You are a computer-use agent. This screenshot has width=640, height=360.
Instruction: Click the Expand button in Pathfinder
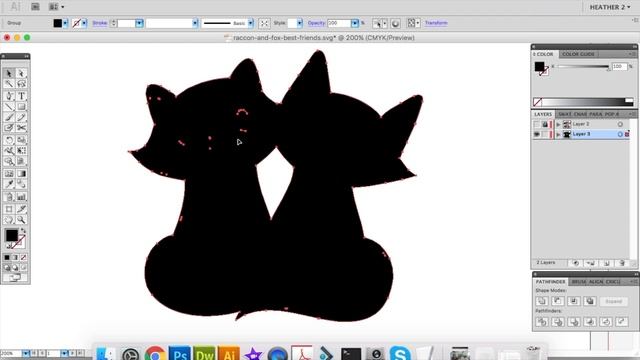point(613,301)
